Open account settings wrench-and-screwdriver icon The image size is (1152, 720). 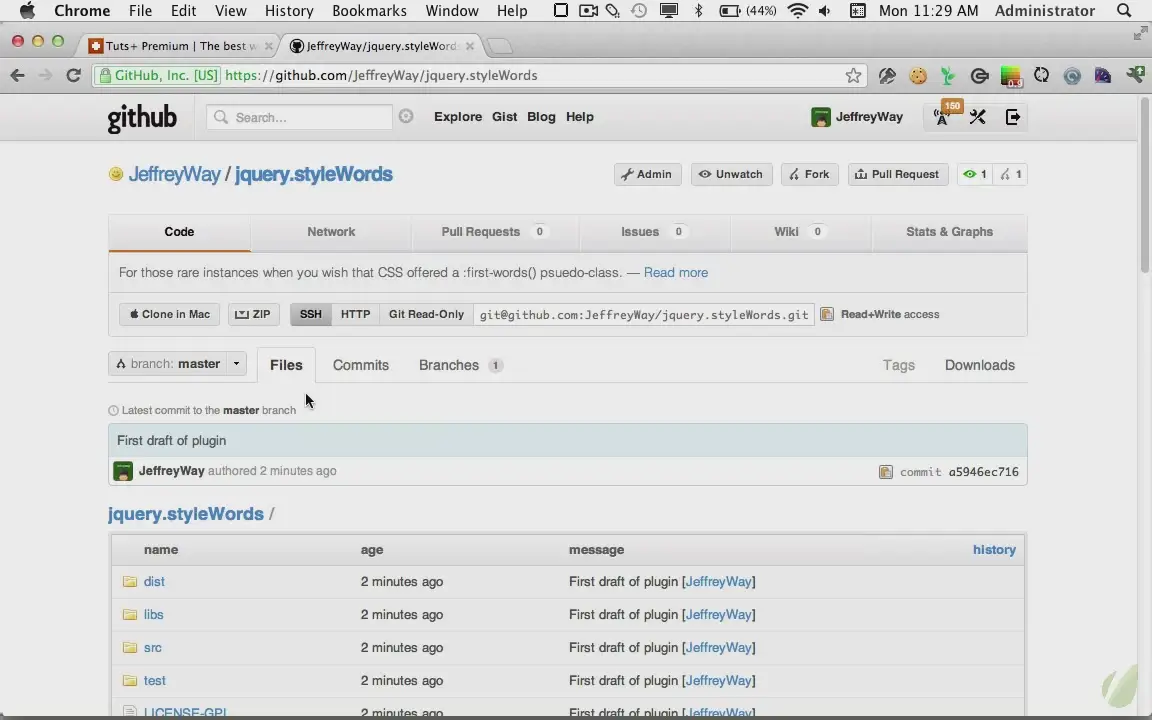click(977, 117)
